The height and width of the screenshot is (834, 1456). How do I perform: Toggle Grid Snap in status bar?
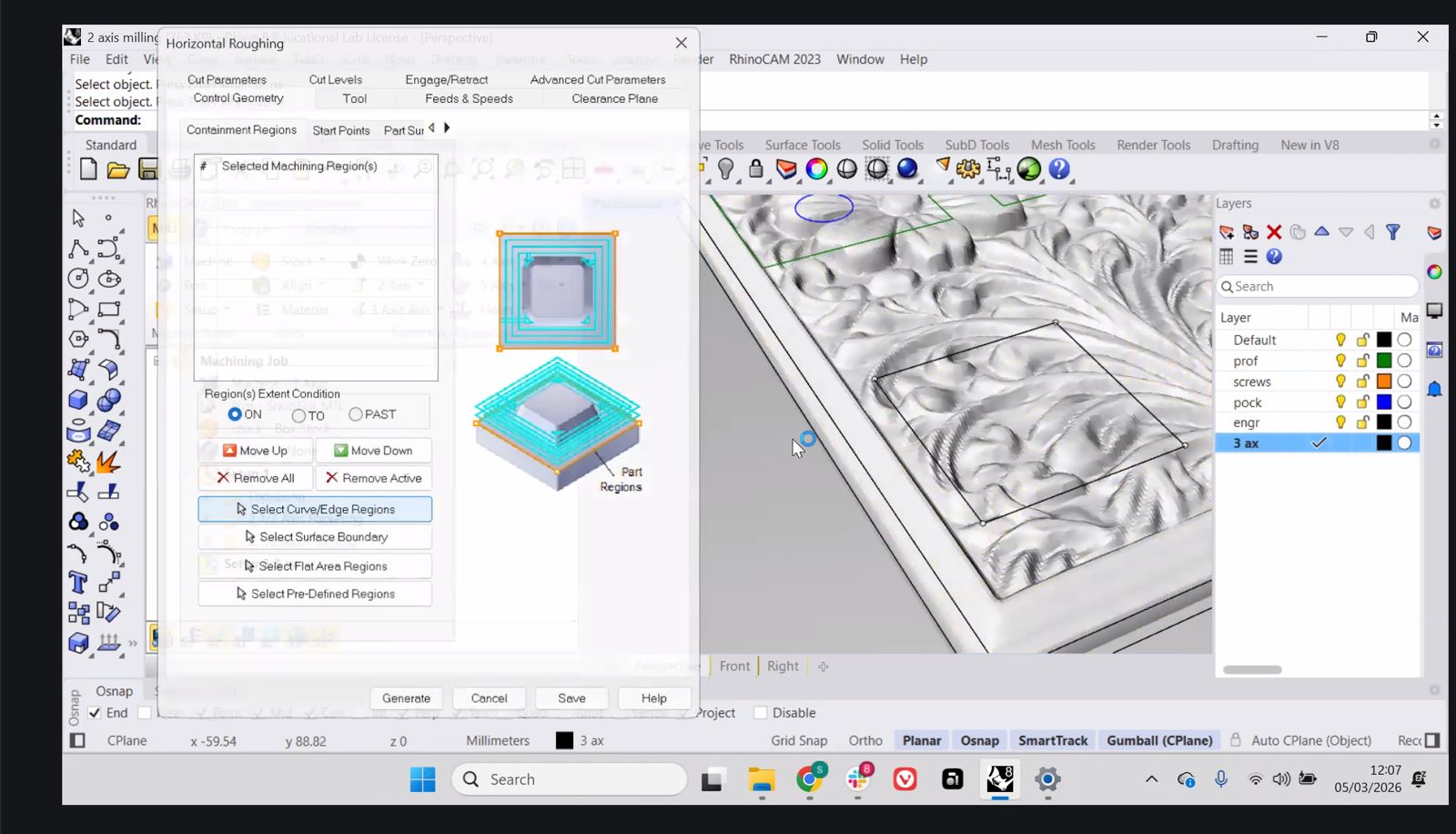(x=799, y=741)
